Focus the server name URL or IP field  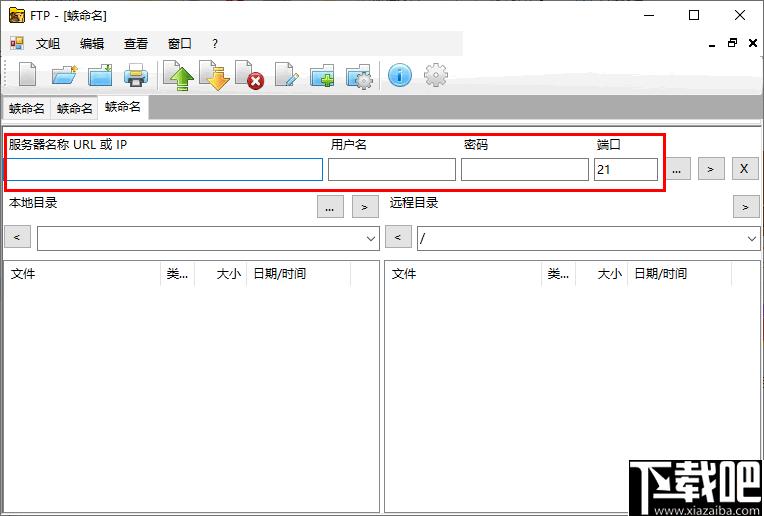[164, 170]
